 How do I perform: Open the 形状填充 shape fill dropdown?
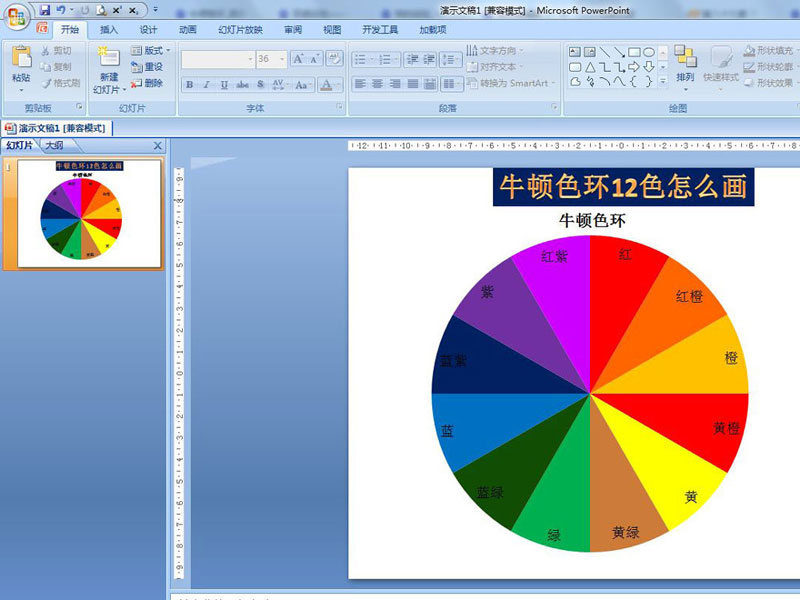(x=768, y=50)
